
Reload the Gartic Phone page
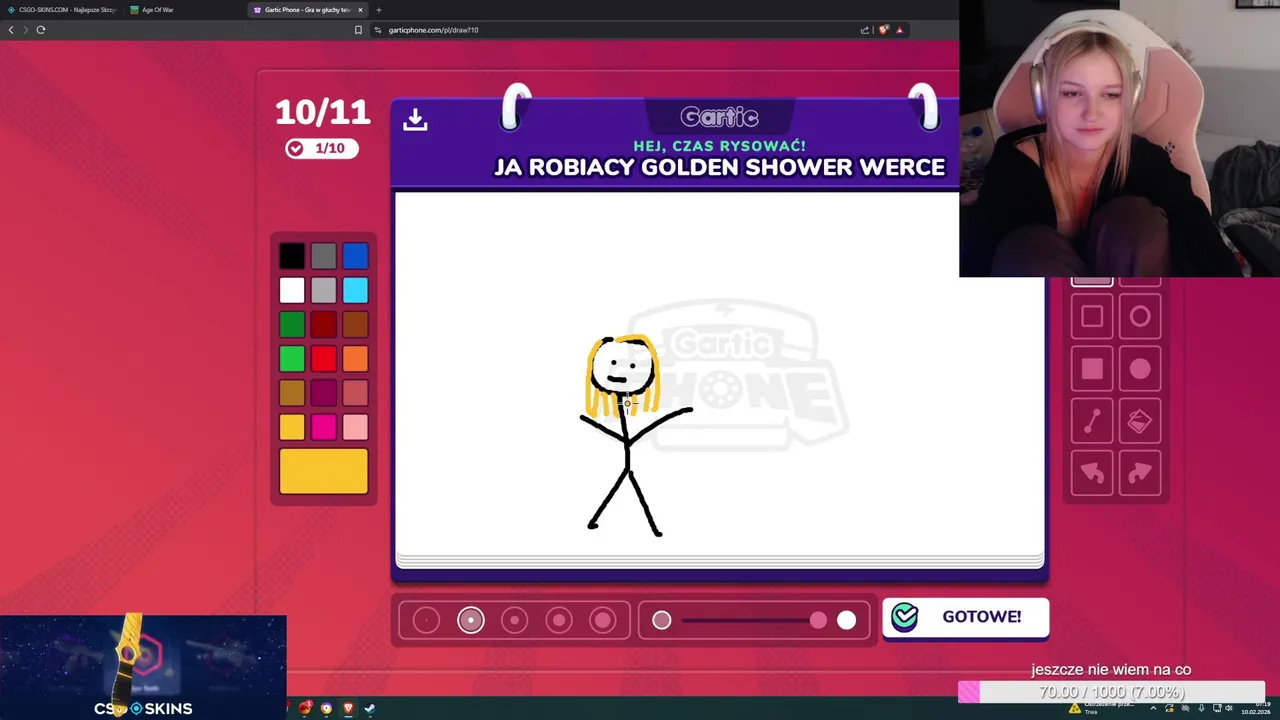point(41,30)
